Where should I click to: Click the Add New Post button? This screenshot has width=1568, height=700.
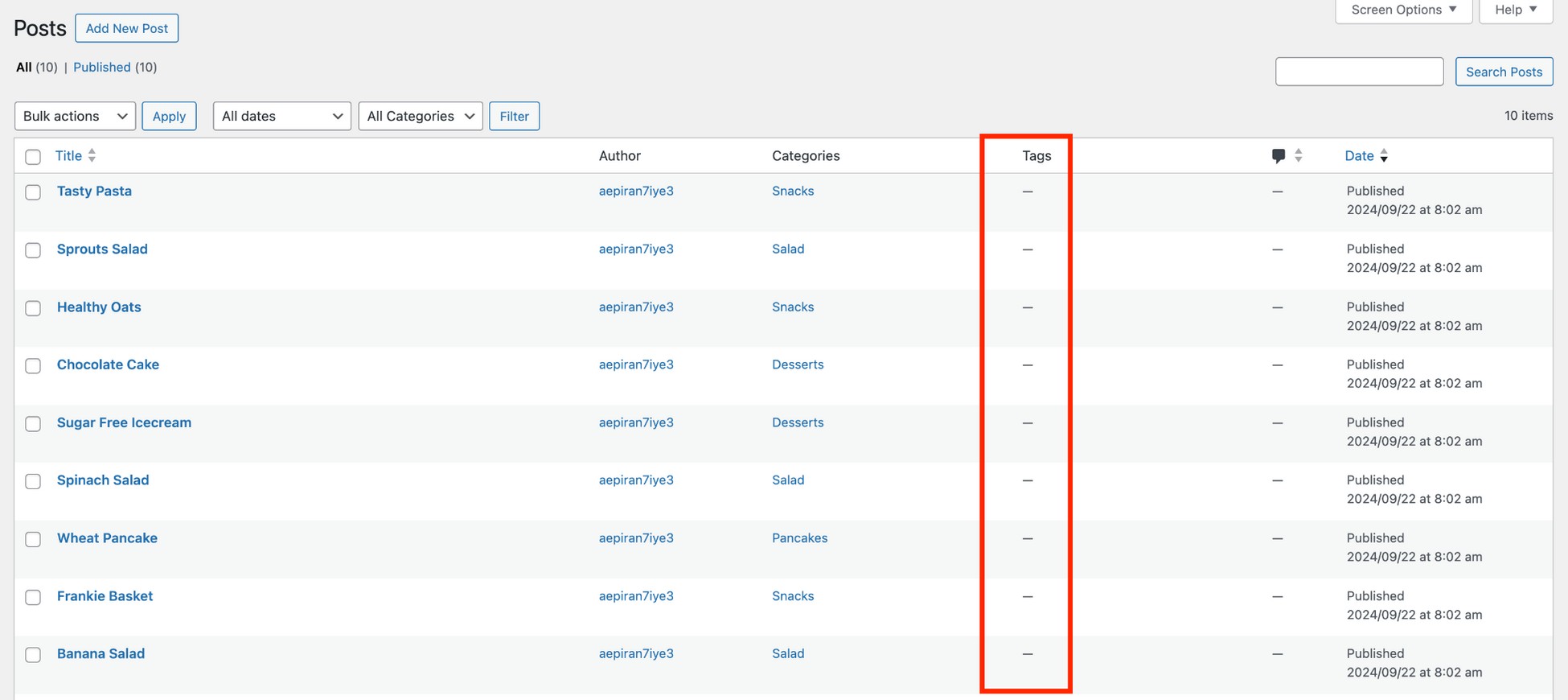click(127, 28)
